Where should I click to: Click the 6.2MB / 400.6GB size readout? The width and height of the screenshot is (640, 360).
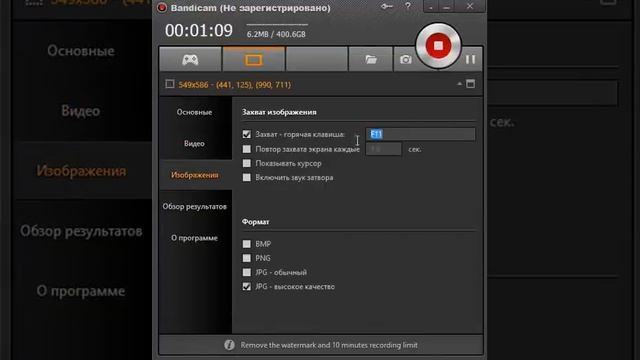(276, 34)
